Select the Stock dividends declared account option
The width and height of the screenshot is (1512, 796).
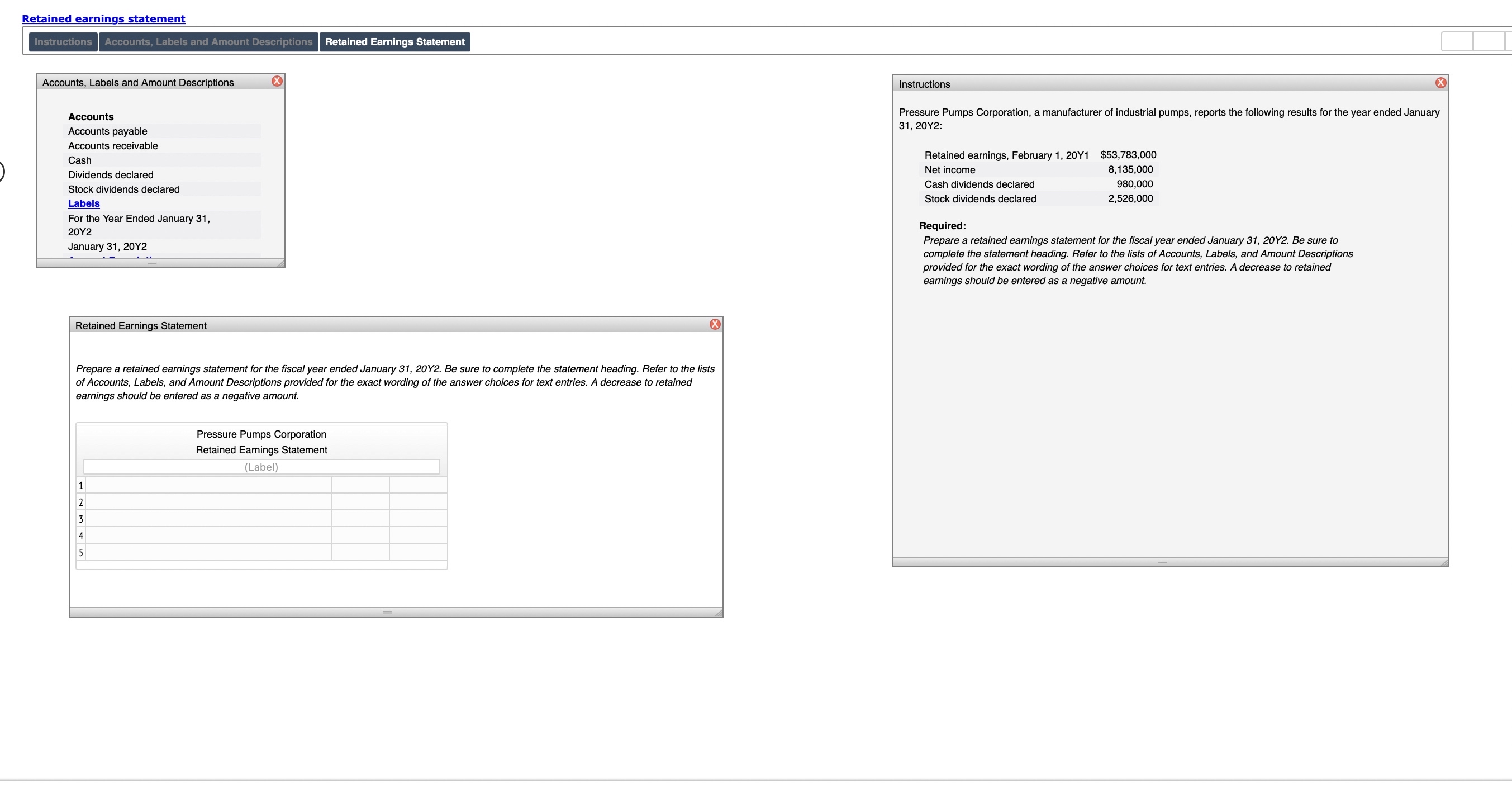(161, 189)
